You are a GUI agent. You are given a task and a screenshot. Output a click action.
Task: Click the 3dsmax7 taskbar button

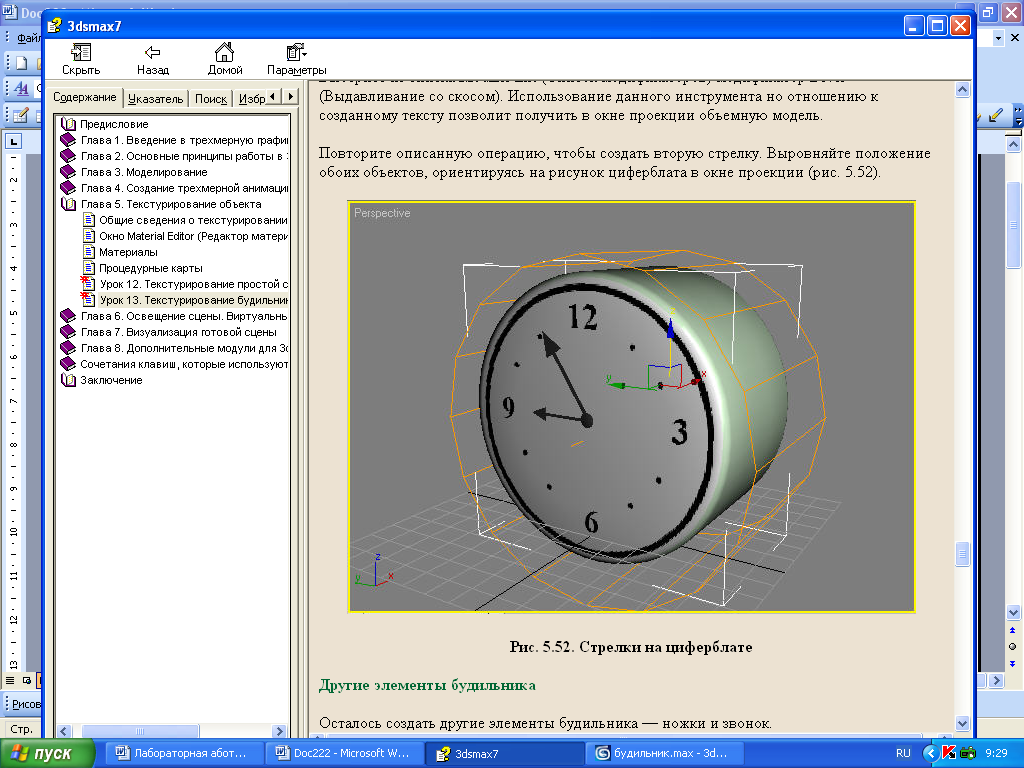pos(504,753)
